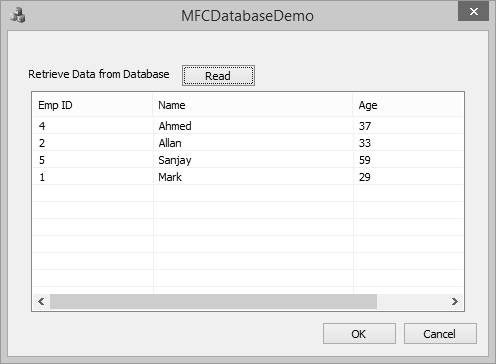Confirm the dialog with OK
This screenshot has height=364, width=496.
click(x=359, y=333)
